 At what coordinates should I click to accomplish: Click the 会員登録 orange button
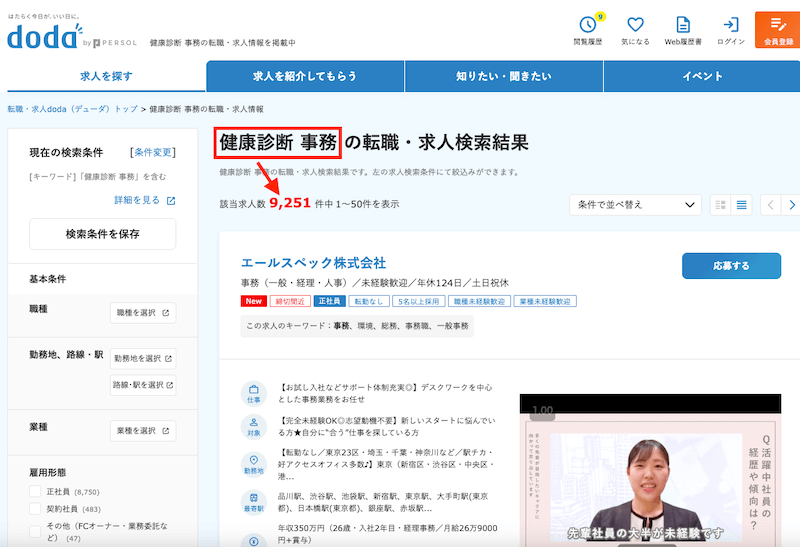tap(778, 30)
